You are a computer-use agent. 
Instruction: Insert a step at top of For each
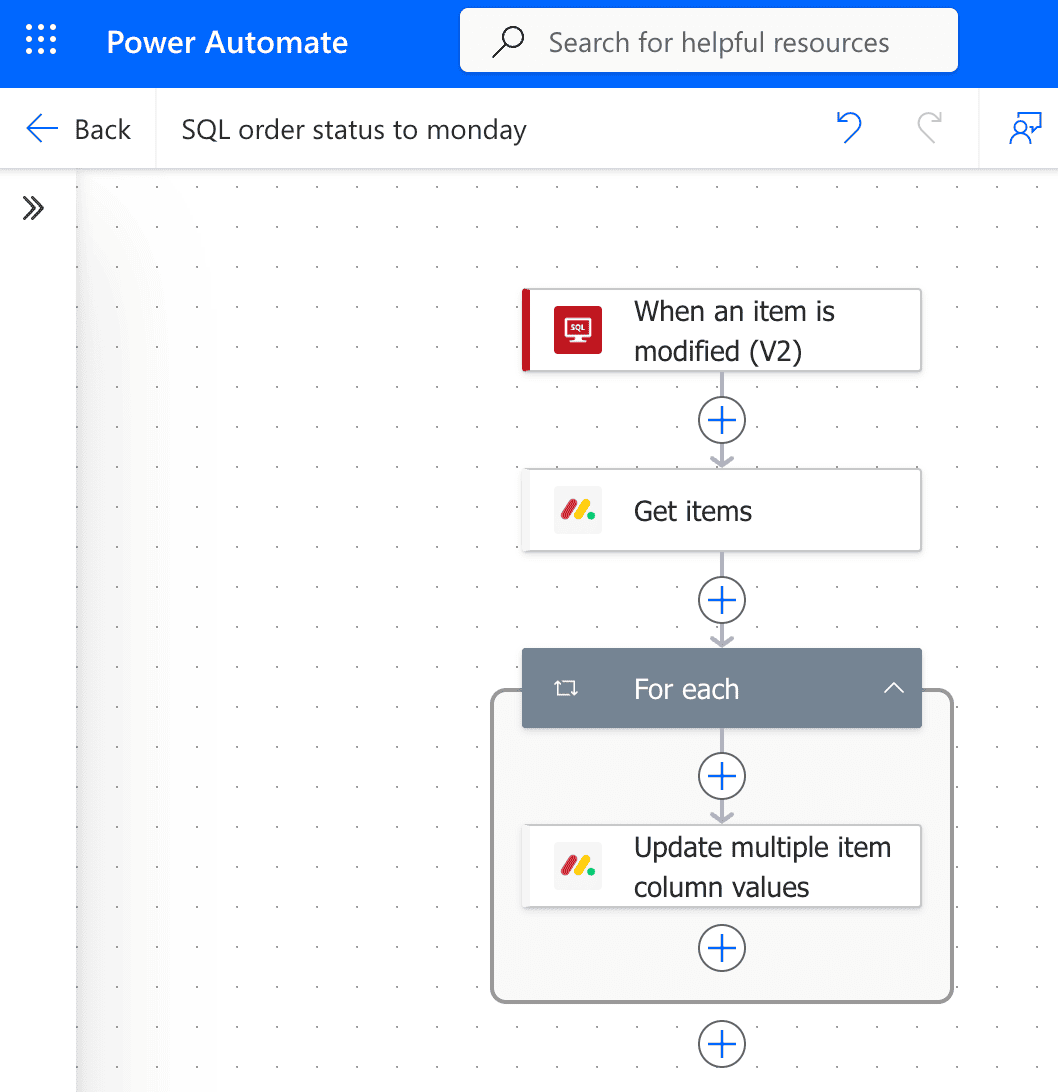(x=722, y=776)
